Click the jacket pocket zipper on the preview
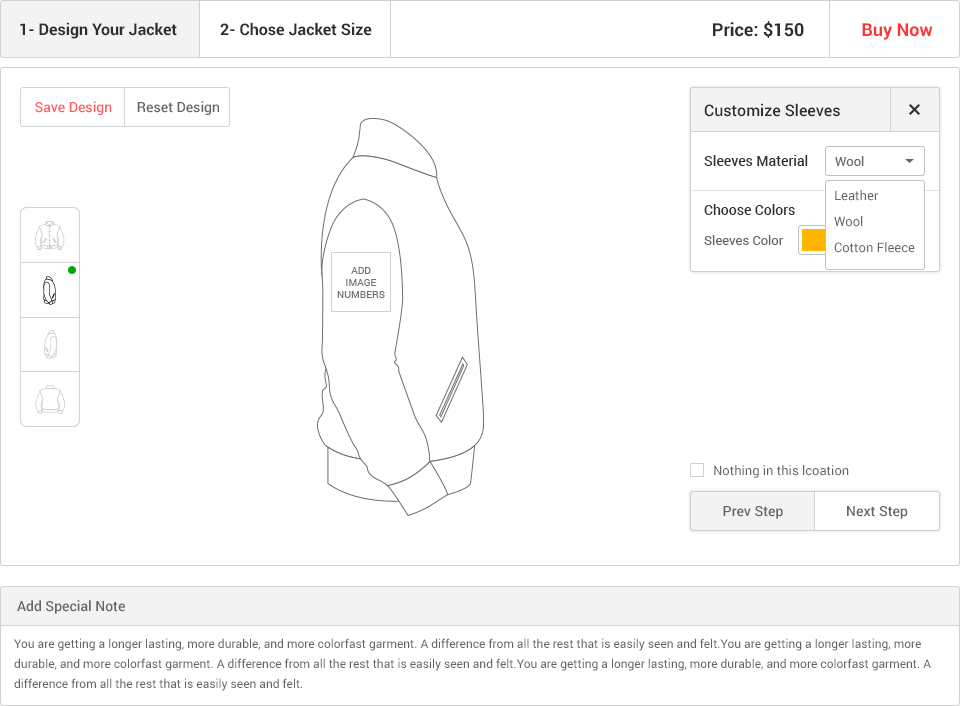The height and width of the screenshot is (706, 960). 452,390
